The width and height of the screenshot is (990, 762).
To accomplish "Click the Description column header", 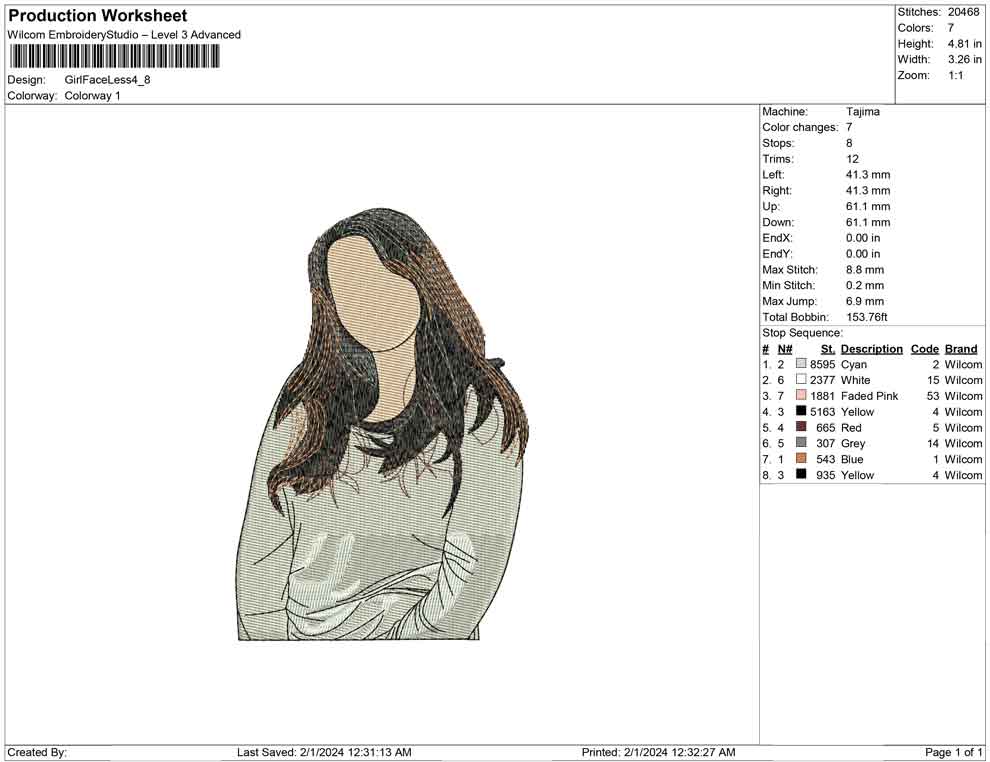I will (871, 349).
